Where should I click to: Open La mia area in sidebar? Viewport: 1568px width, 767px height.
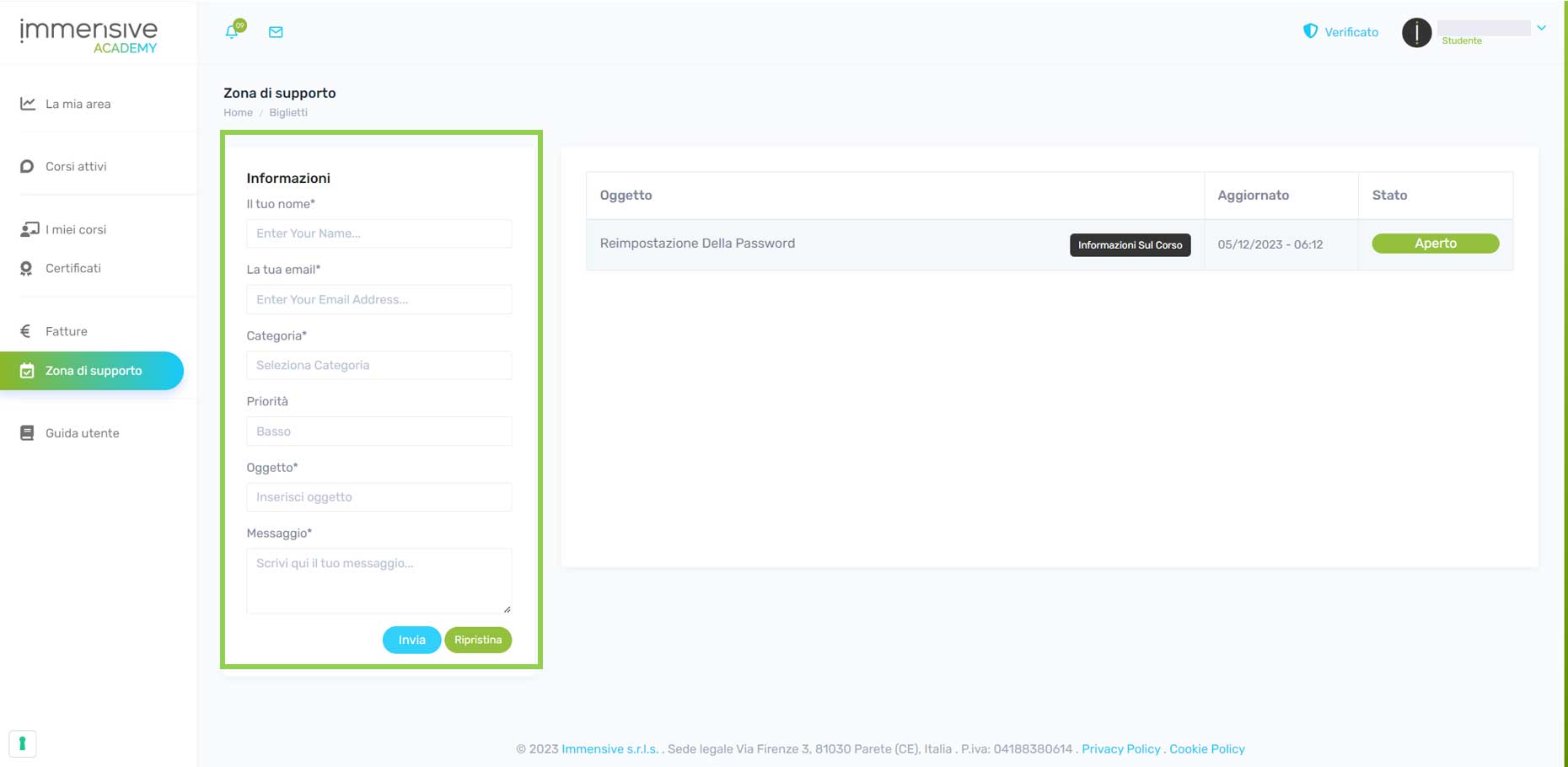tap(78, 104)
